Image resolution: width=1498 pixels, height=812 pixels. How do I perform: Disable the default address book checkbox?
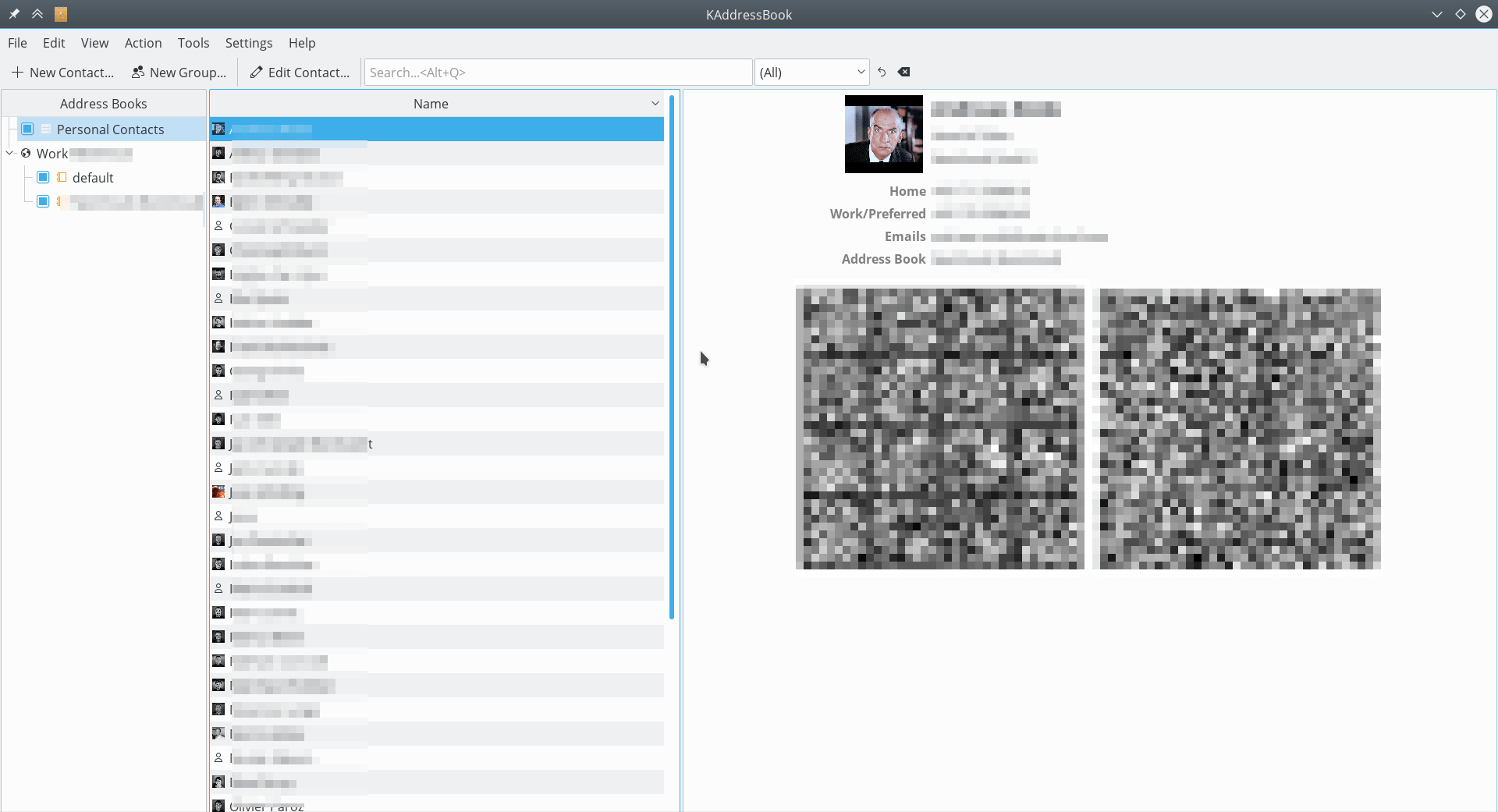pos(43,176)
